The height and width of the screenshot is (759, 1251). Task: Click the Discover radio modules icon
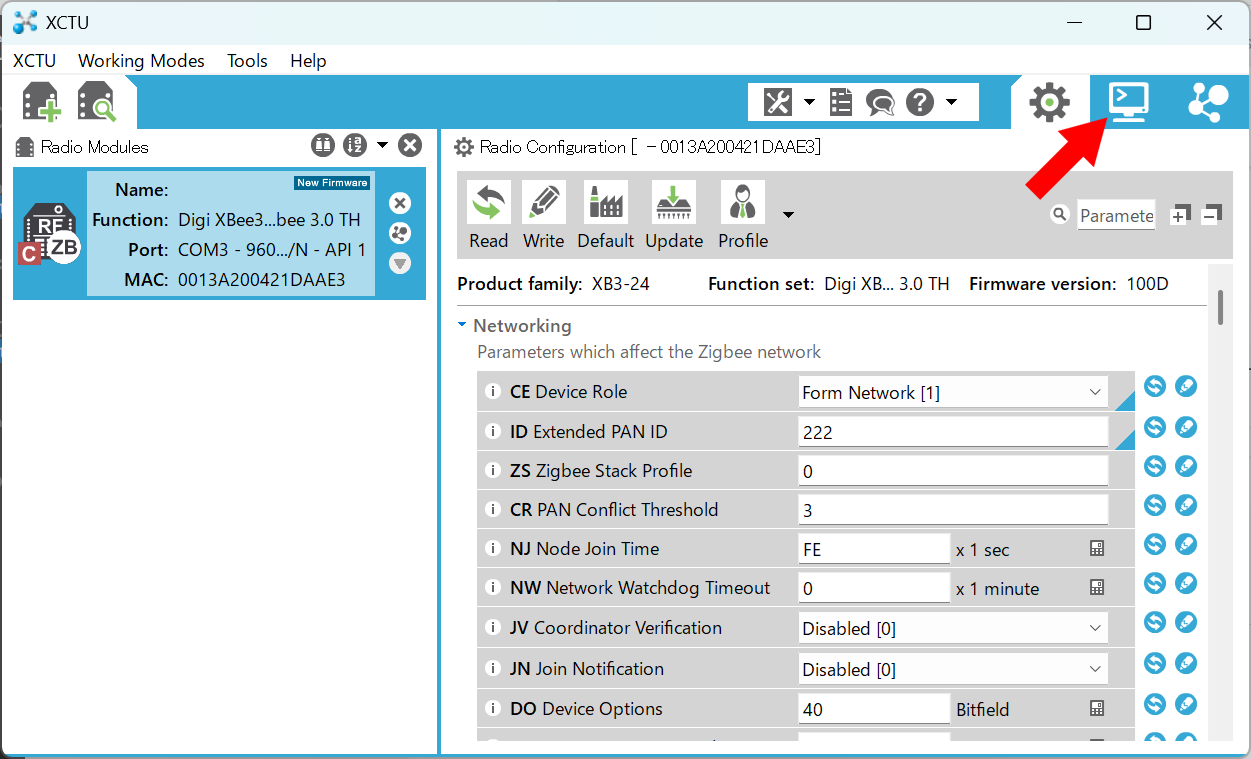(97, 102)
